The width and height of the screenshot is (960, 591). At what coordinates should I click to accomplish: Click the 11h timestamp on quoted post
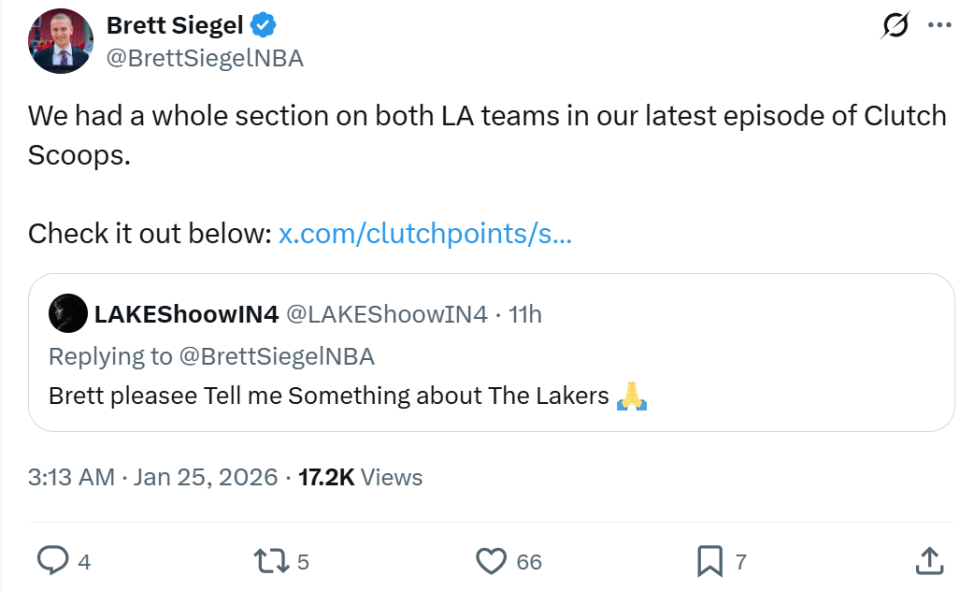click(525, 315)
